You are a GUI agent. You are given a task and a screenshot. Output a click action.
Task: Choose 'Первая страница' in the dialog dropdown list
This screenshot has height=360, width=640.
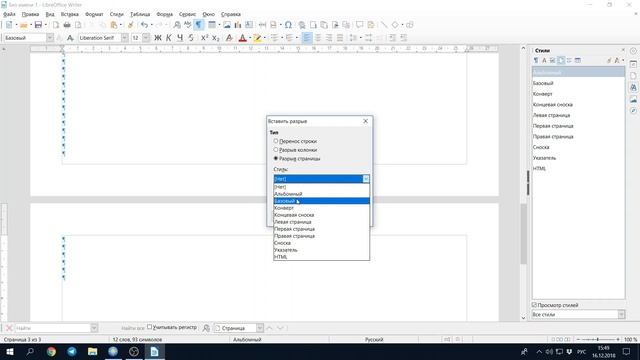322,229
